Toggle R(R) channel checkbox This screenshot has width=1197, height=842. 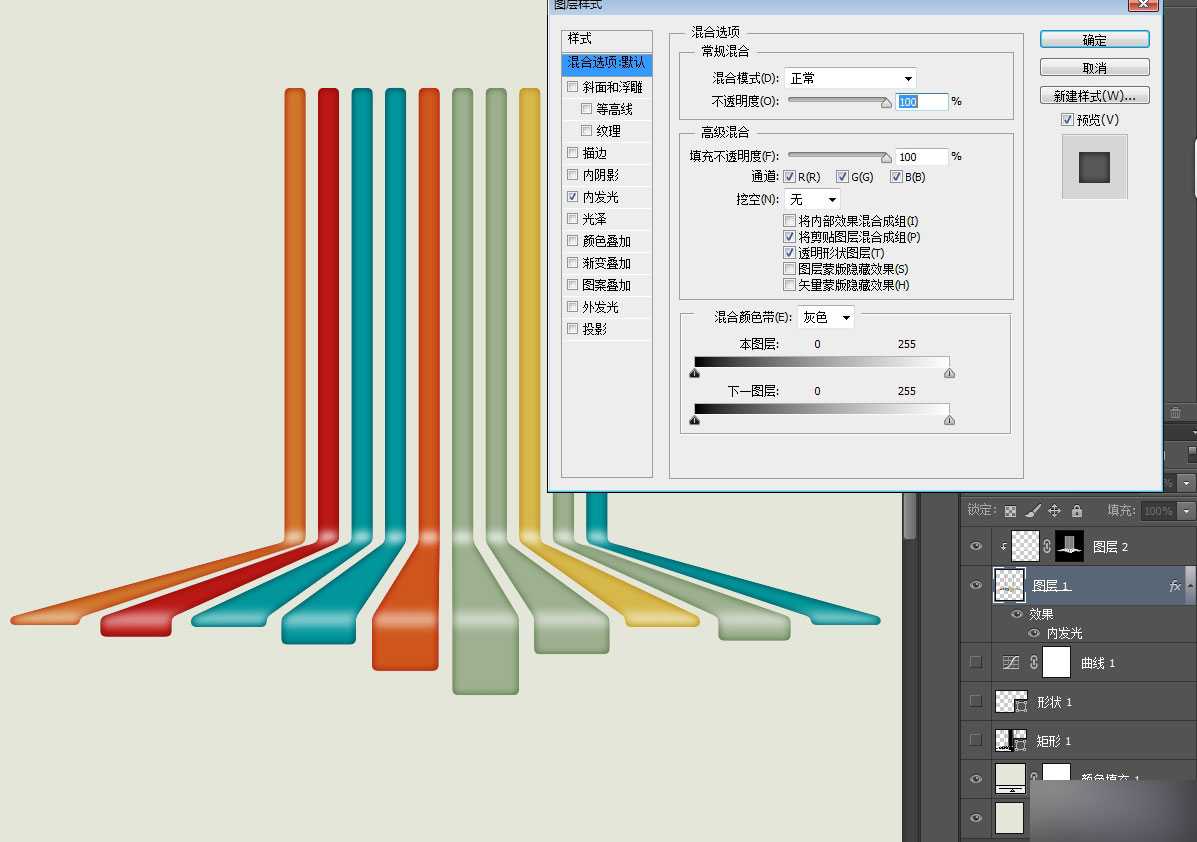(789, 177)
